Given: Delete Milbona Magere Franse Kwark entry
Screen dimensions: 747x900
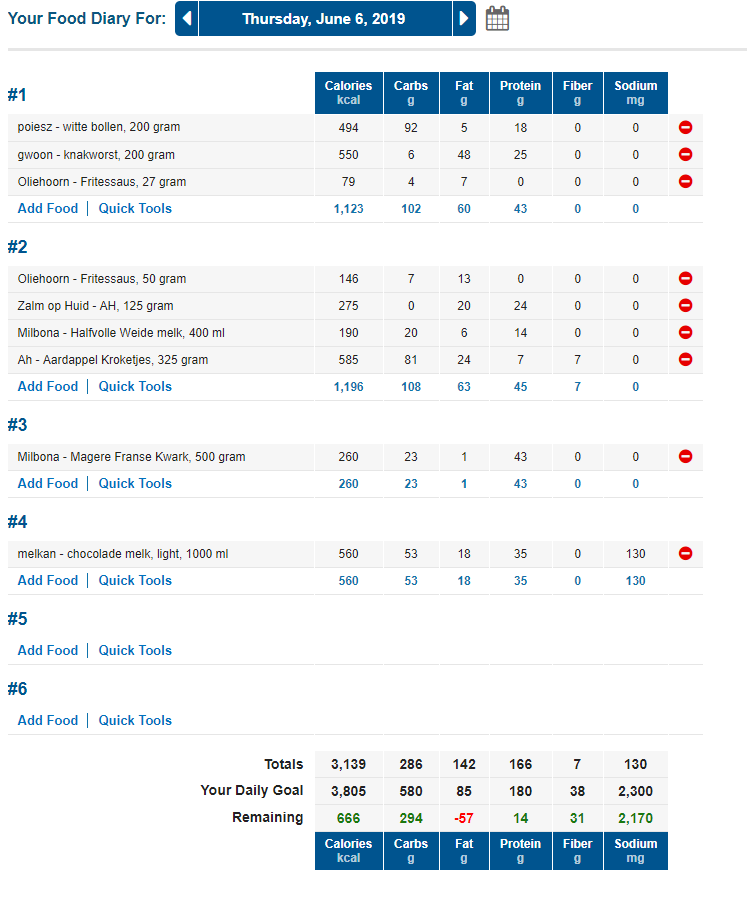Looking at the screenshot, I should (685, 457).
